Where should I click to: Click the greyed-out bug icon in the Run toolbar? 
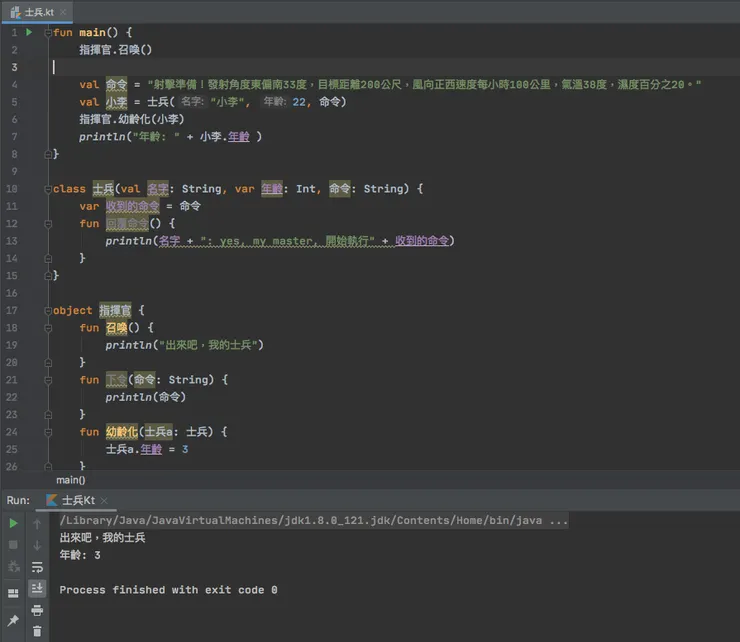point(13,566)
